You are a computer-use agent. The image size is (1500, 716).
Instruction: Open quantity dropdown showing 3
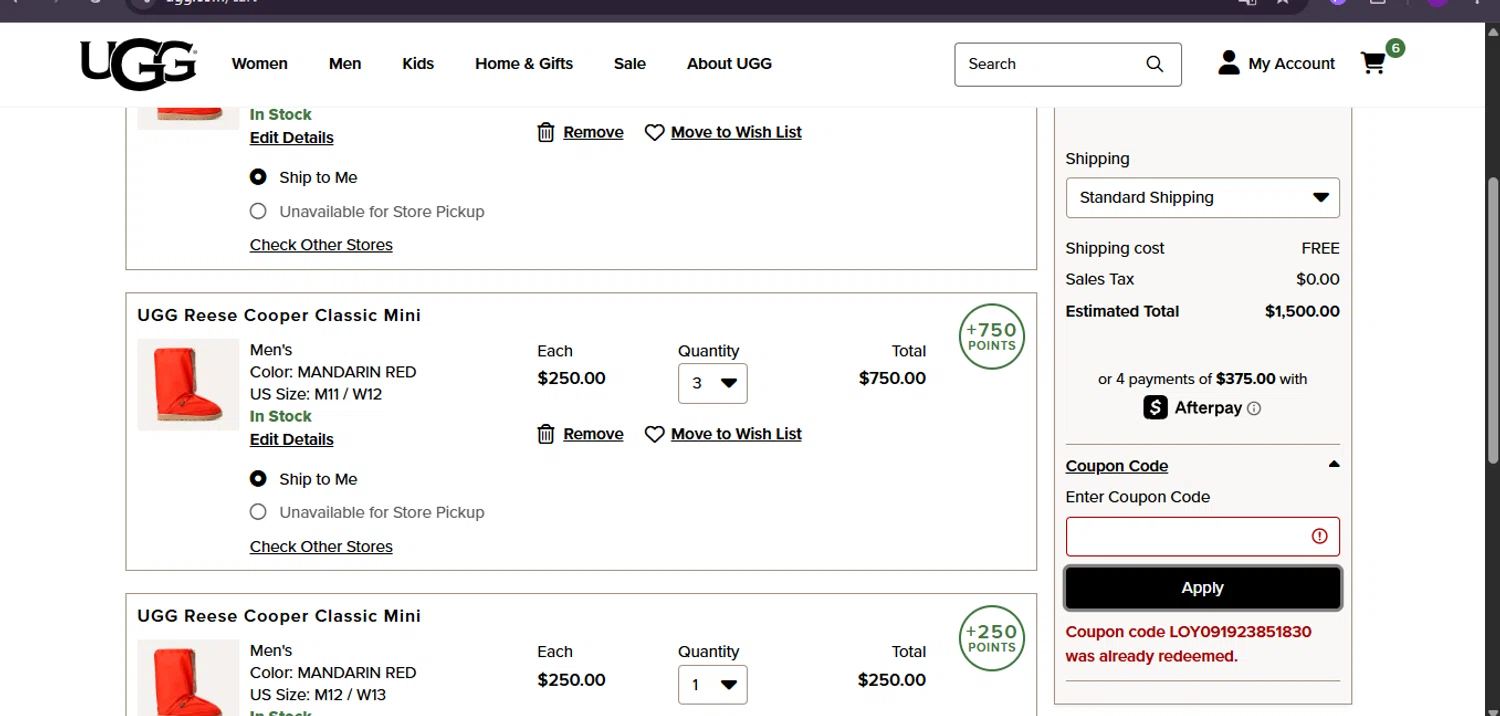pos(712,383)
